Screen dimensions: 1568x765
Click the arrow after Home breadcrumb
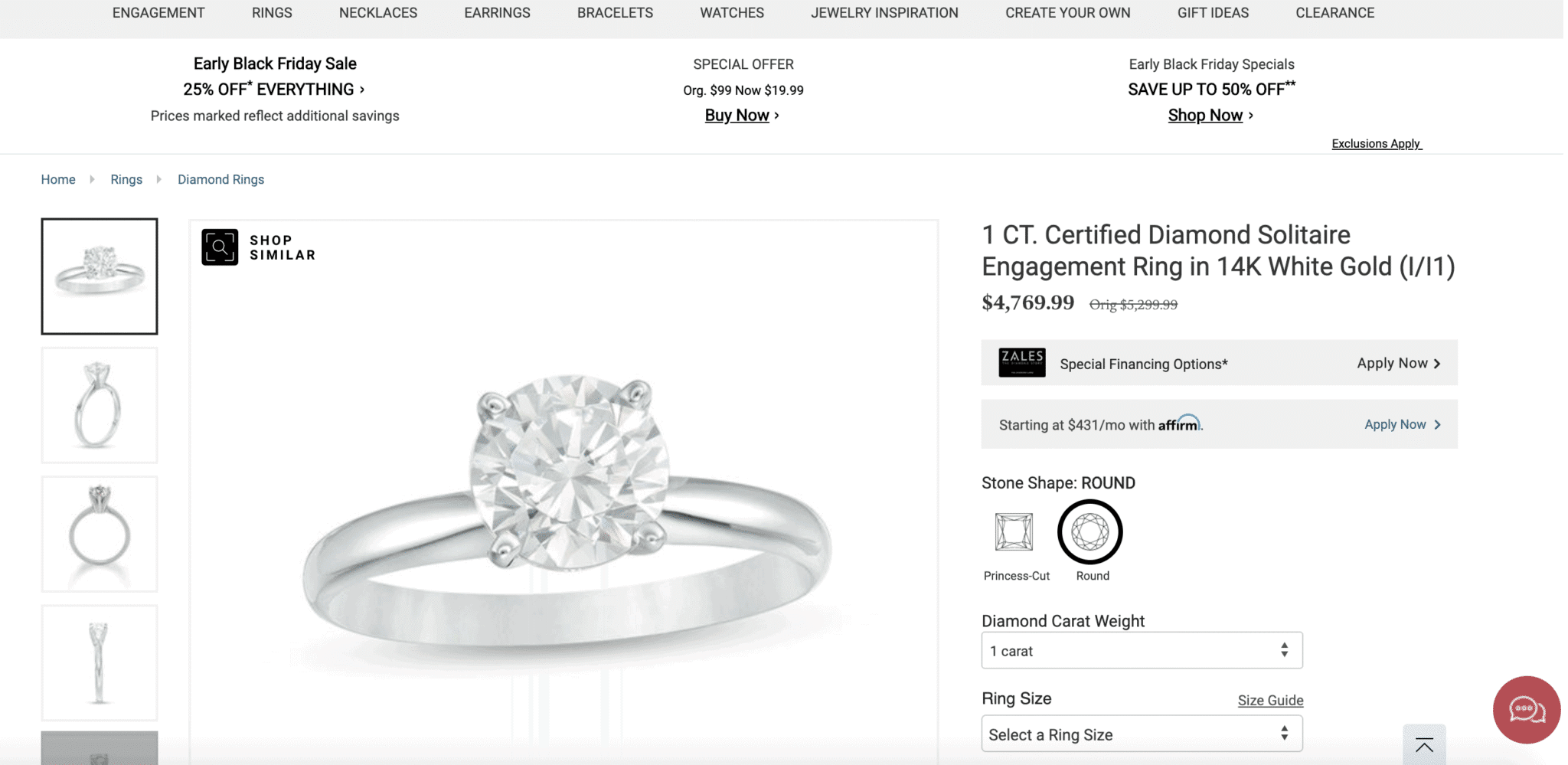[x=93, y=179]
